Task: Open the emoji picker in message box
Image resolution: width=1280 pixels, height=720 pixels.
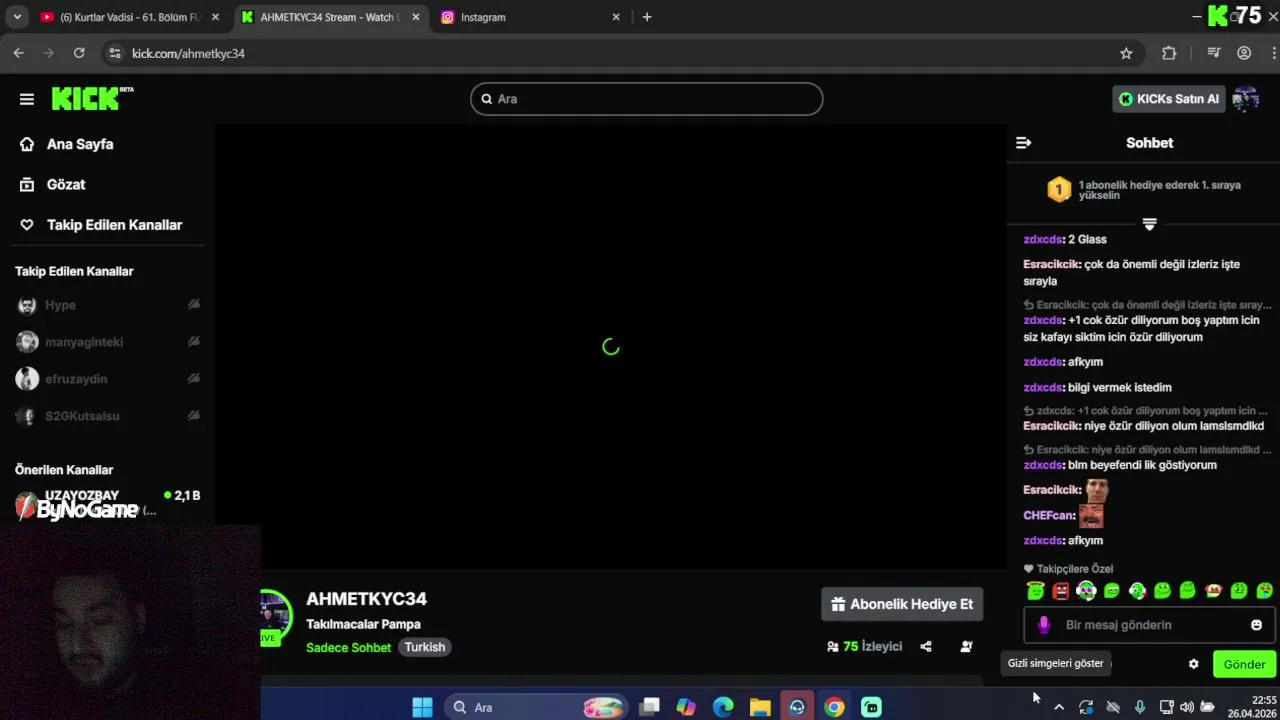Action: pos(1256,625)
